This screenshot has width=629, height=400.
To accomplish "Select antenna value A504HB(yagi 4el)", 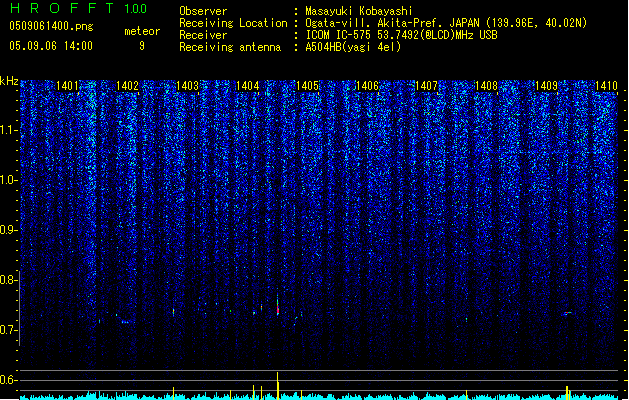I will point(353,47).
